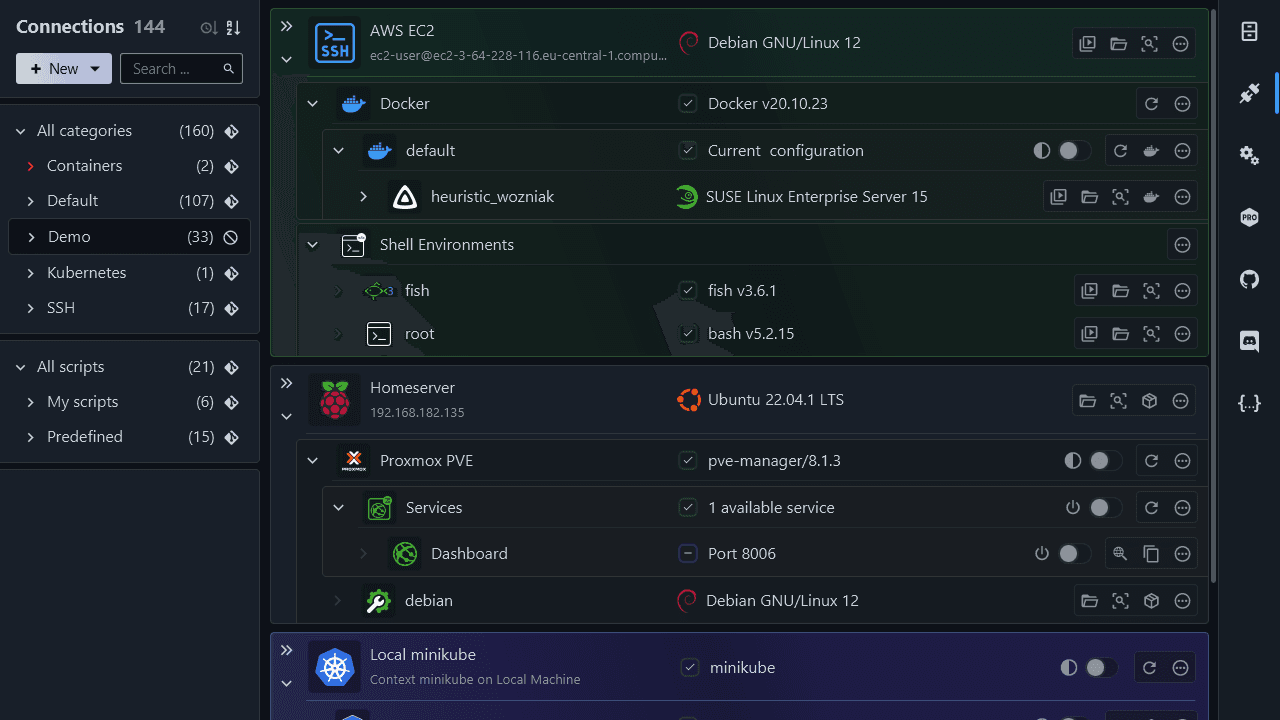Scan fish environment for connections
This screenshot has height=720, width=1280.
click(1151, 291)
